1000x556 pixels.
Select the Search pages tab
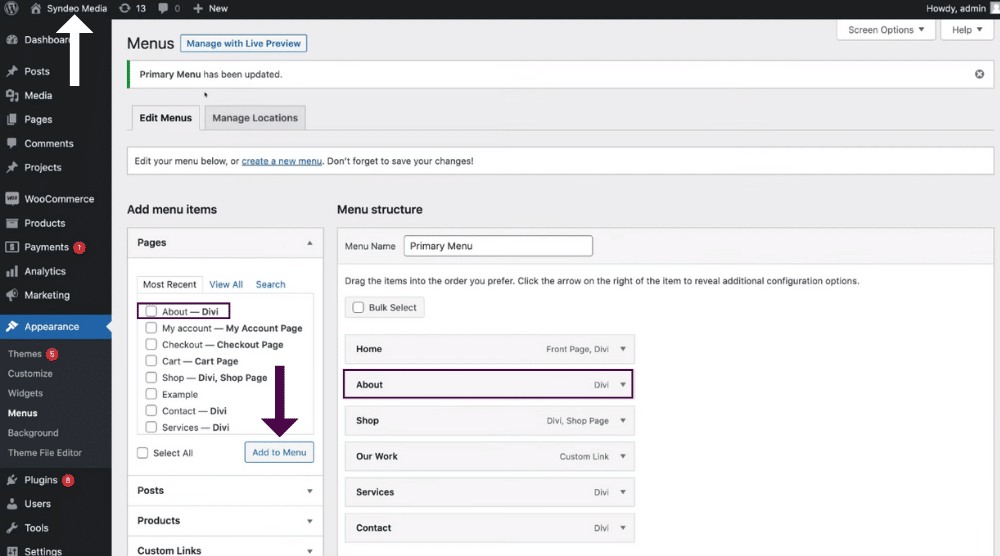pos(270,284)
